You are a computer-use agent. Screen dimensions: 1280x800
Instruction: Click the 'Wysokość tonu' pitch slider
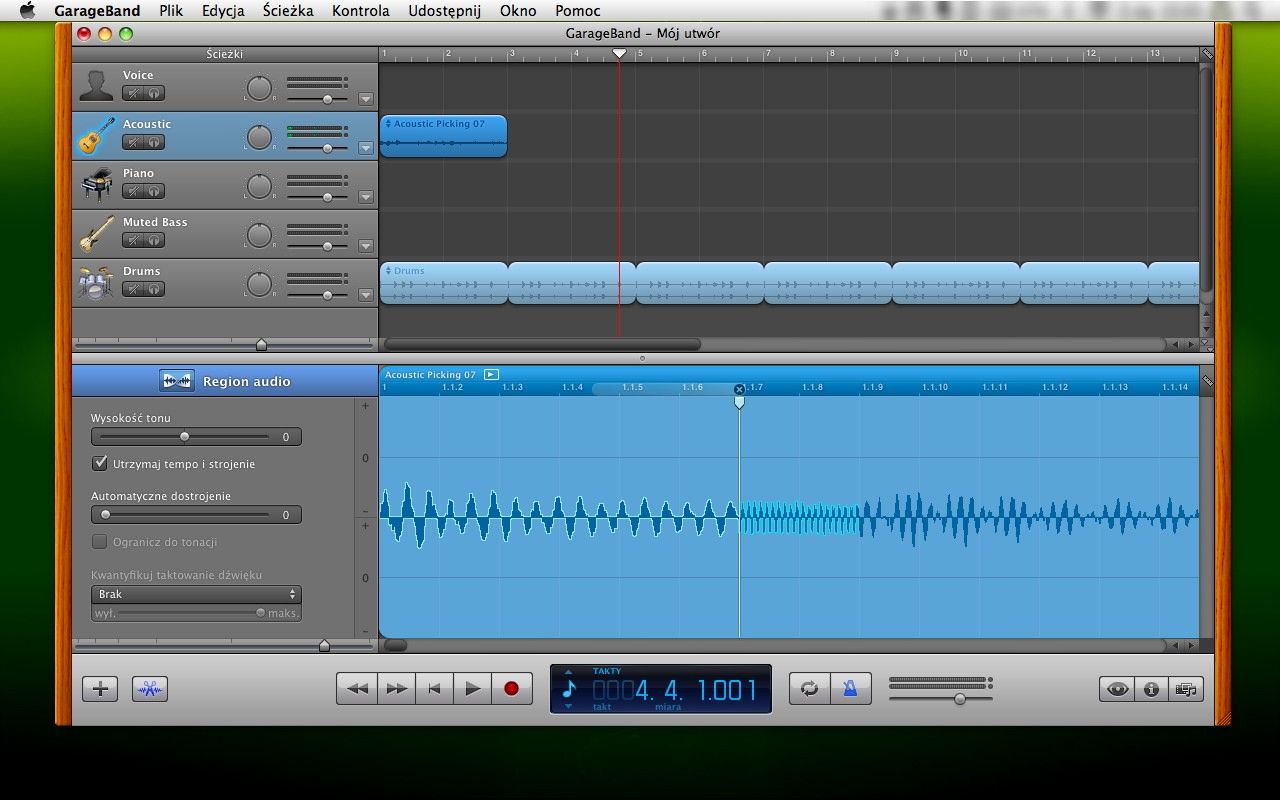[x=185, y=437]
